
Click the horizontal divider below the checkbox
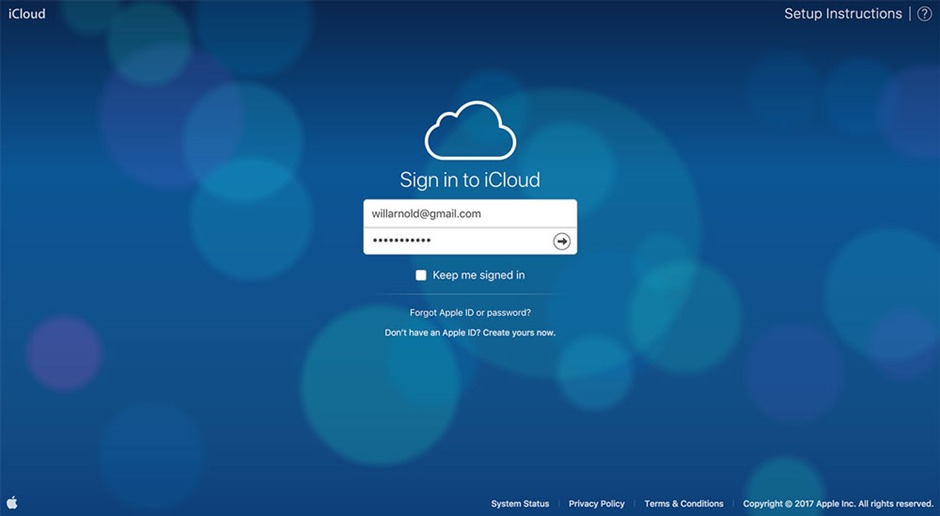470,294
